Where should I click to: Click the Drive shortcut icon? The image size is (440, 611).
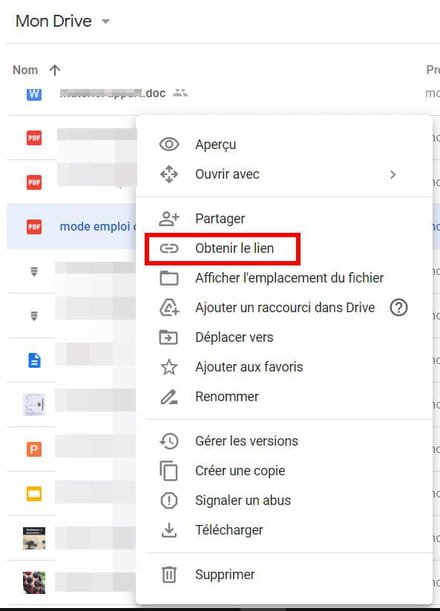click(169, 307)
